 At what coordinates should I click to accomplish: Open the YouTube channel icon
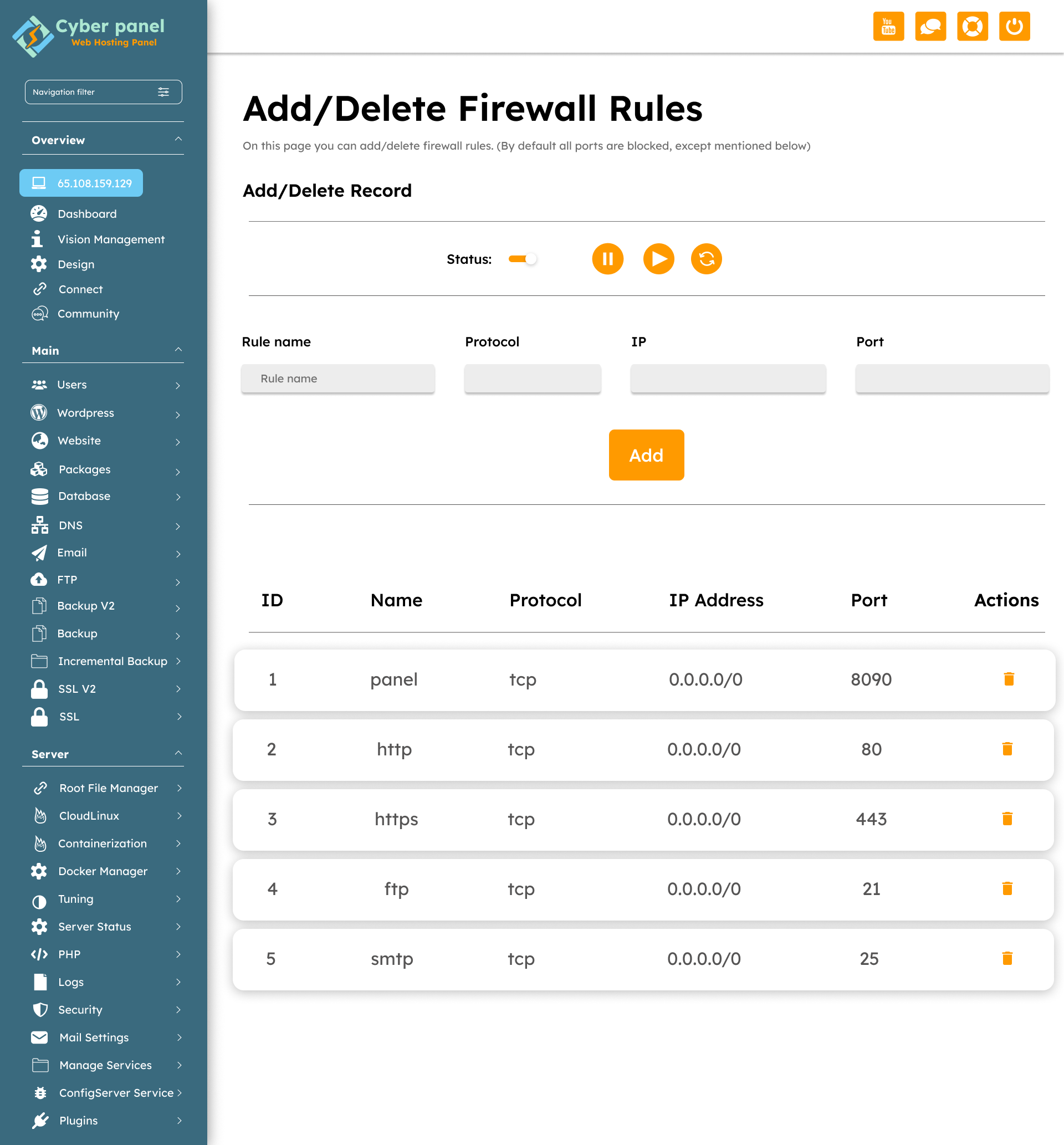coord(888,26)
